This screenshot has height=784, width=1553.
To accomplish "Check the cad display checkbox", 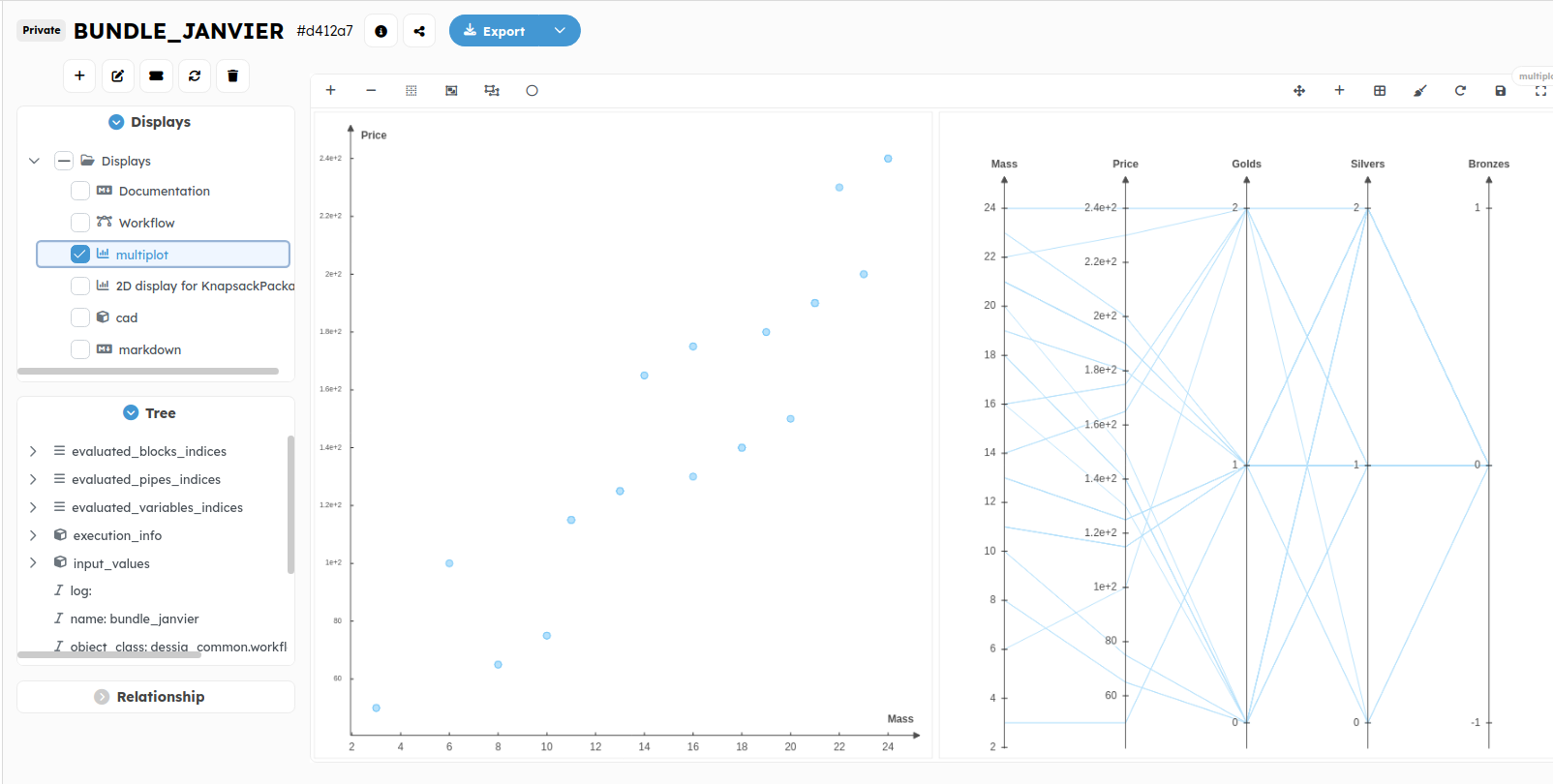I will tap(80, 317).
